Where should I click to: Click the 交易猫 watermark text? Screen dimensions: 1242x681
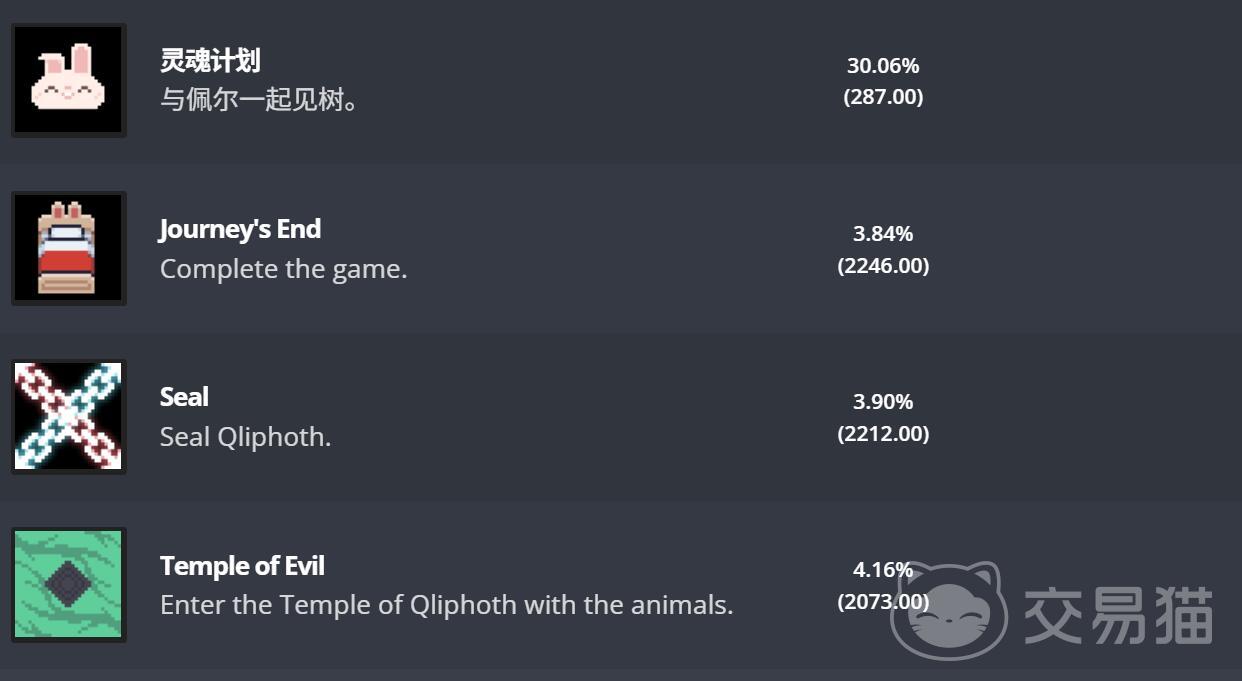[1118, 614]
